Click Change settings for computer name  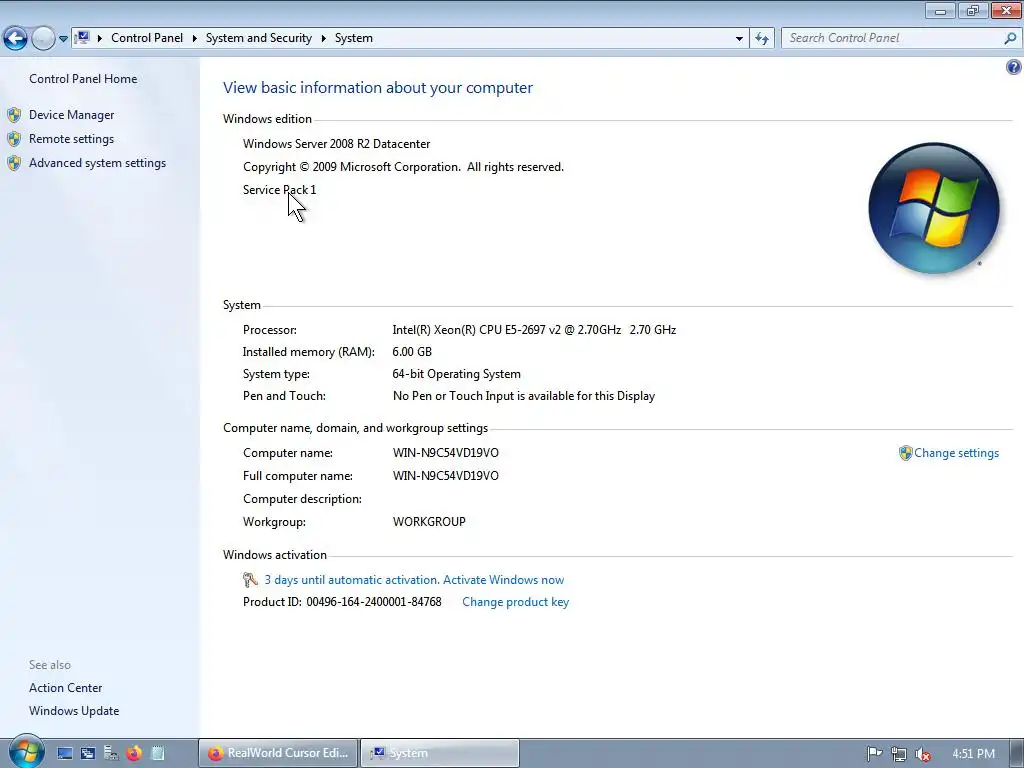pyautogui.click(x=956, y=453)
